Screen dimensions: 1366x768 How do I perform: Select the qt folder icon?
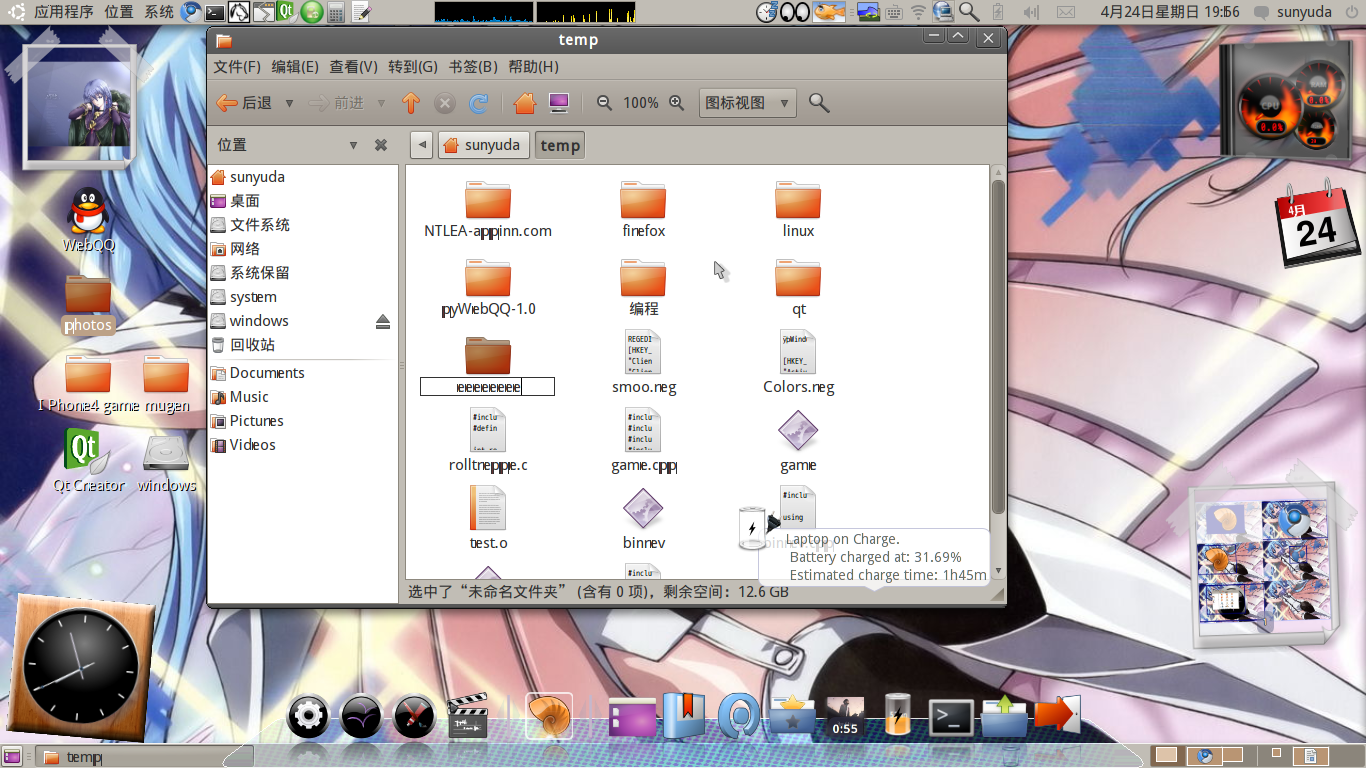798,278
